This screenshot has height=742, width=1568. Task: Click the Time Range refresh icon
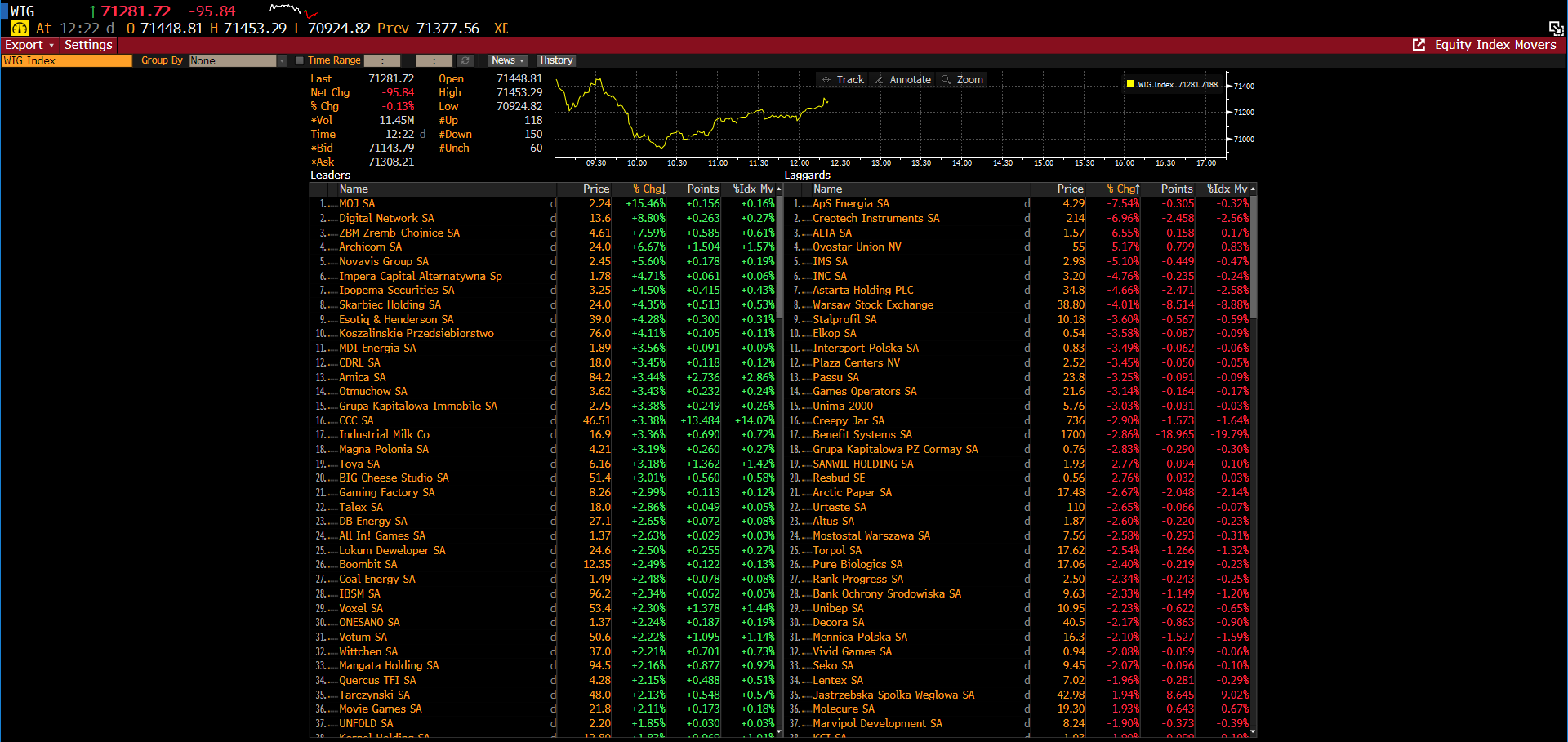point(465,60)
